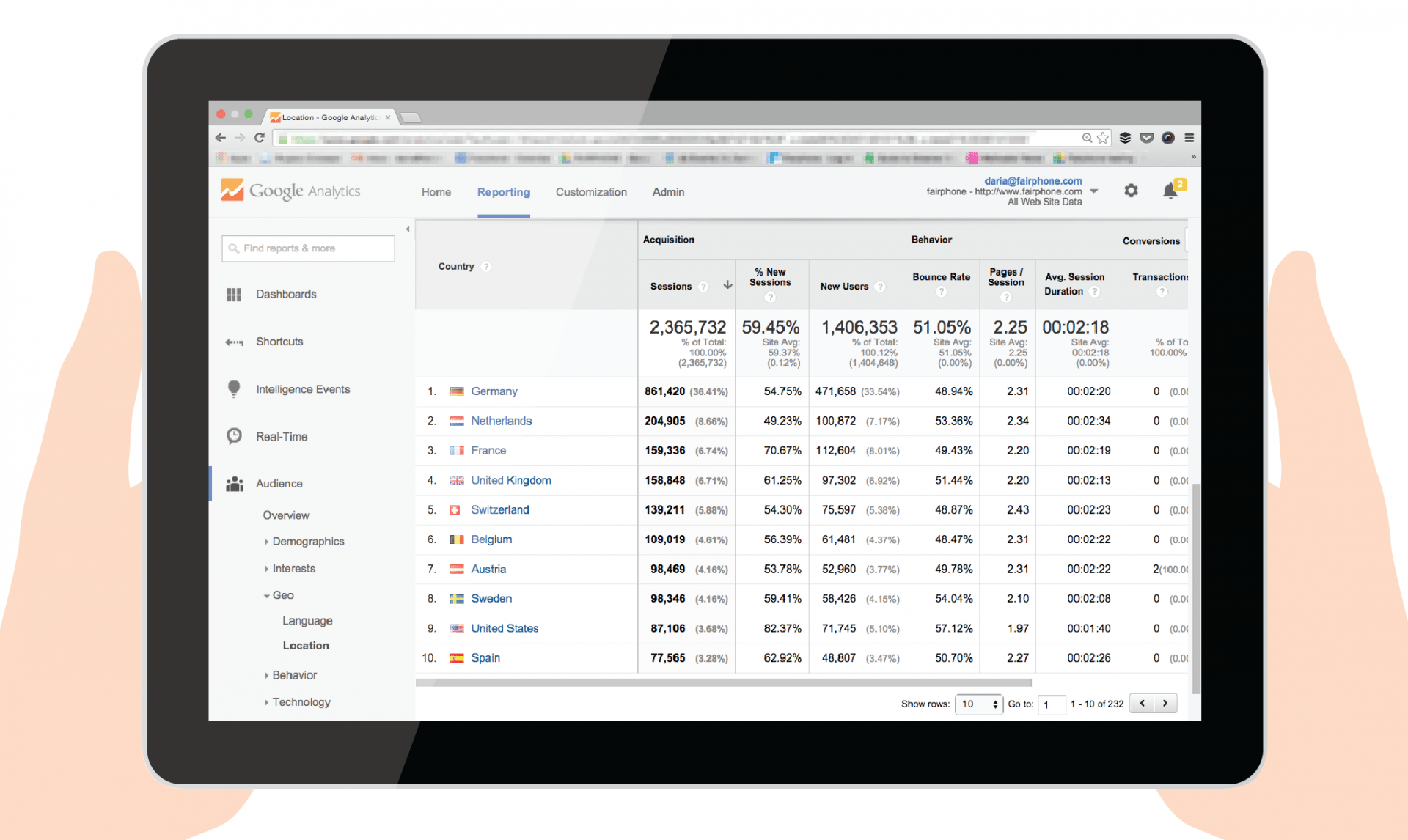This screenshot has height=840, width=1408.
Task: Open the United States country link
Action: pyautogui.click(x=505, y=628)
